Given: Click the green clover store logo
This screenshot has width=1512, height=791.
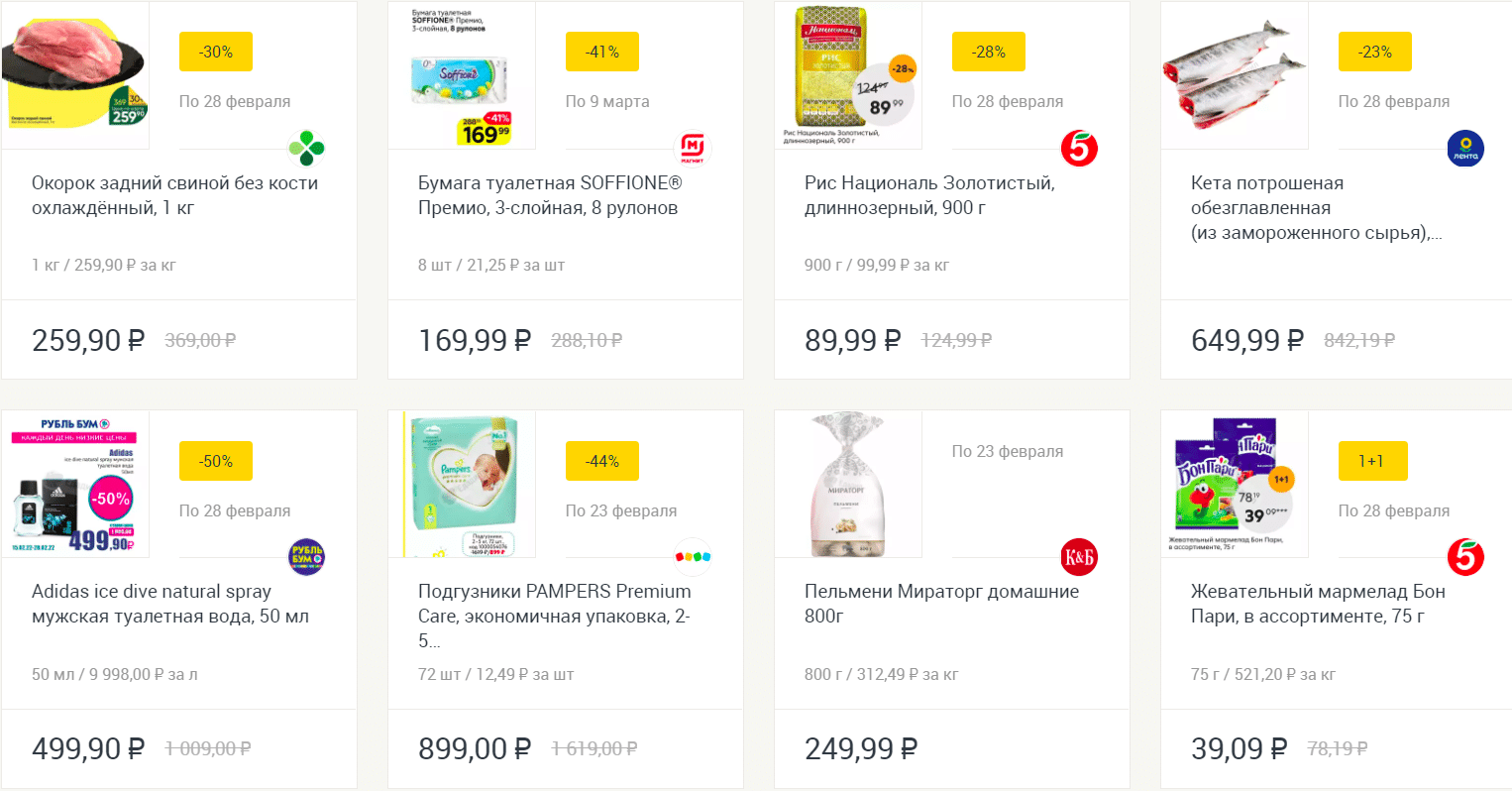Looking at the screenshot, I should pos(306,149).
